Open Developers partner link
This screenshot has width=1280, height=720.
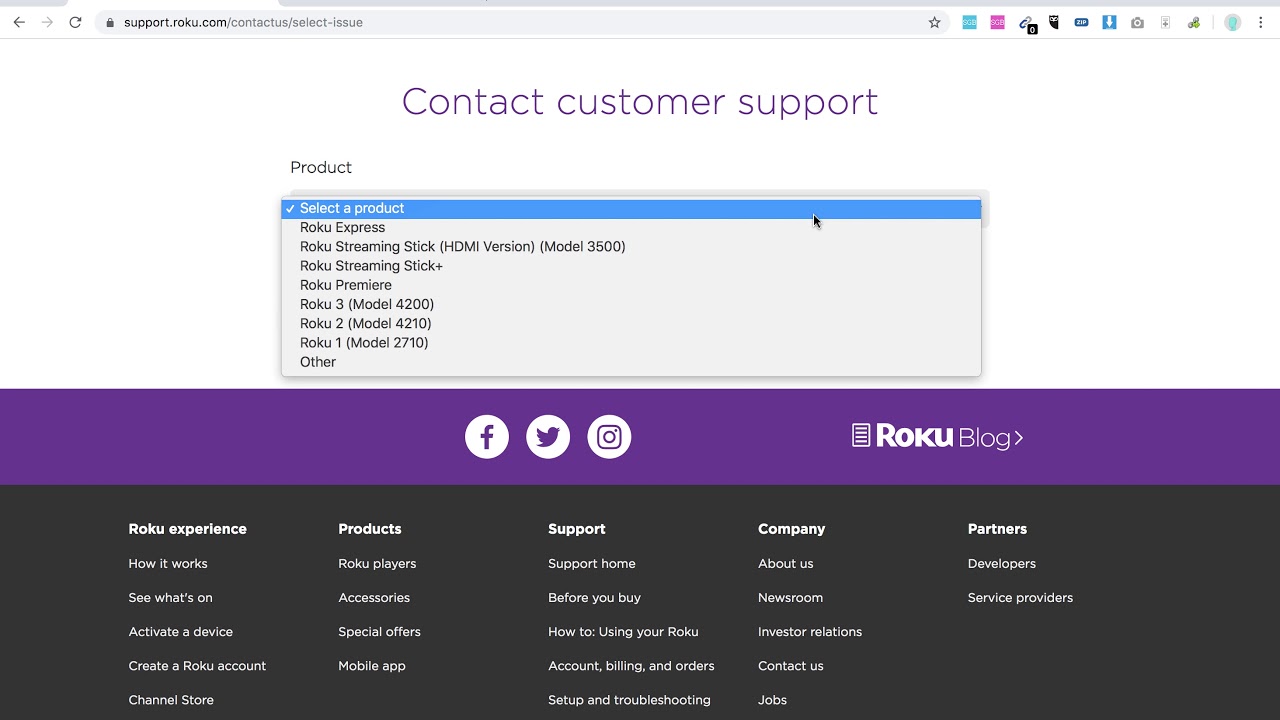pos(1001,563)
